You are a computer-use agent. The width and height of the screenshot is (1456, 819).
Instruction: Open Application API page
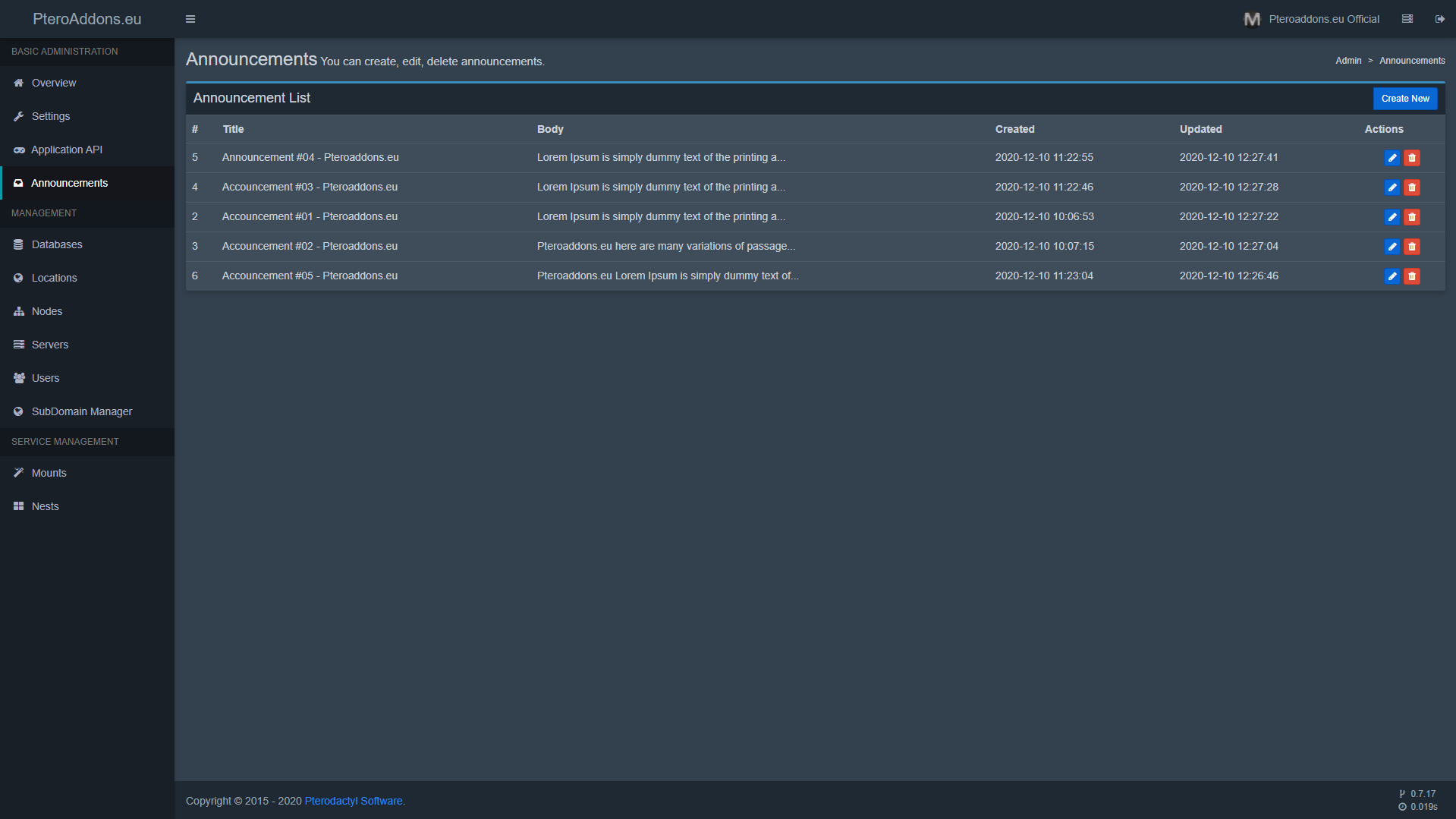click(x=67, y=150)
